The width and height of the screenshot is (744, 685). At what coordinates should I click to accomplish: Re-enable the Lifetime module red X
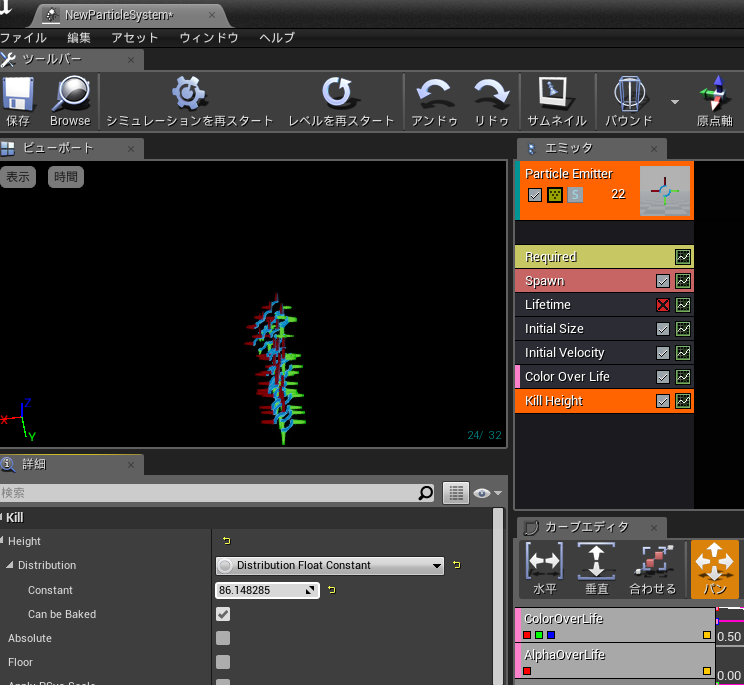[663, 305]
